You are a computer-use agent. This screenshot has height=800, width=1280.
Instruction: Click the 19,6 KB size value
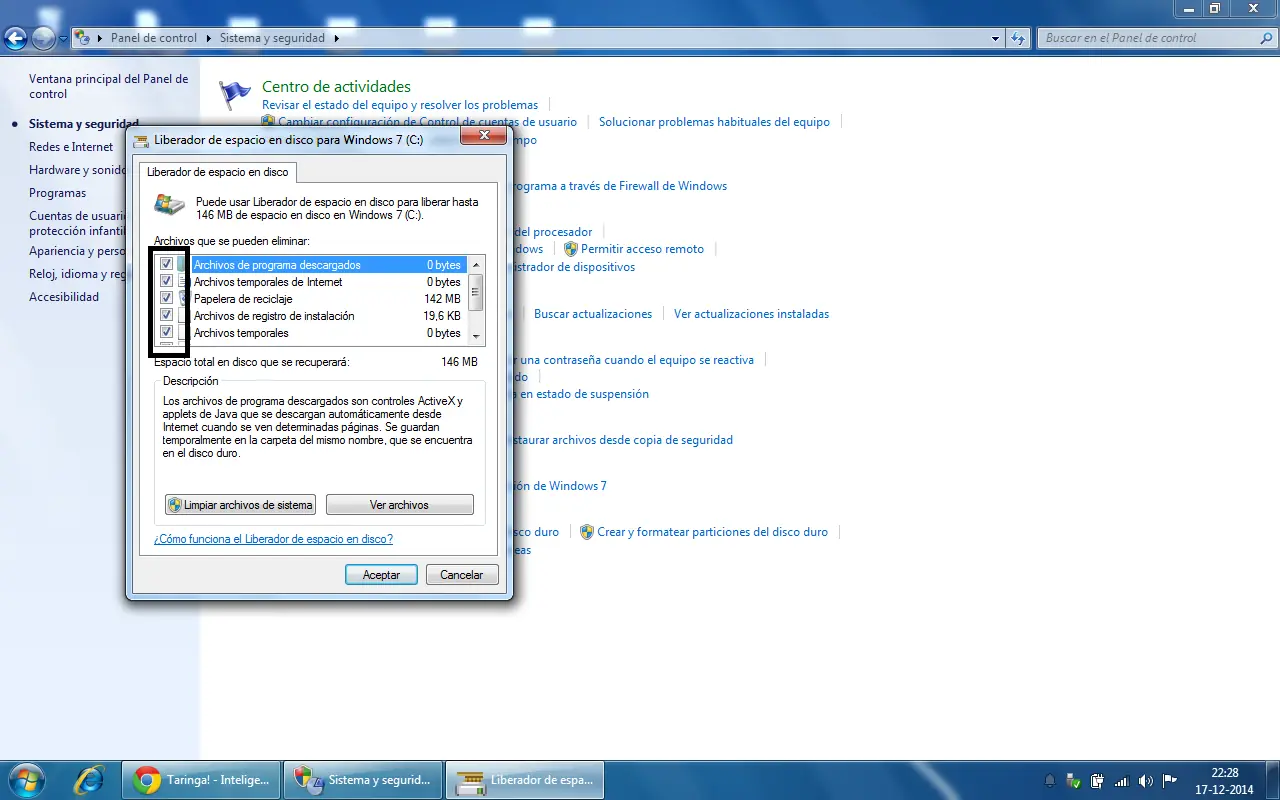[442, 316]
